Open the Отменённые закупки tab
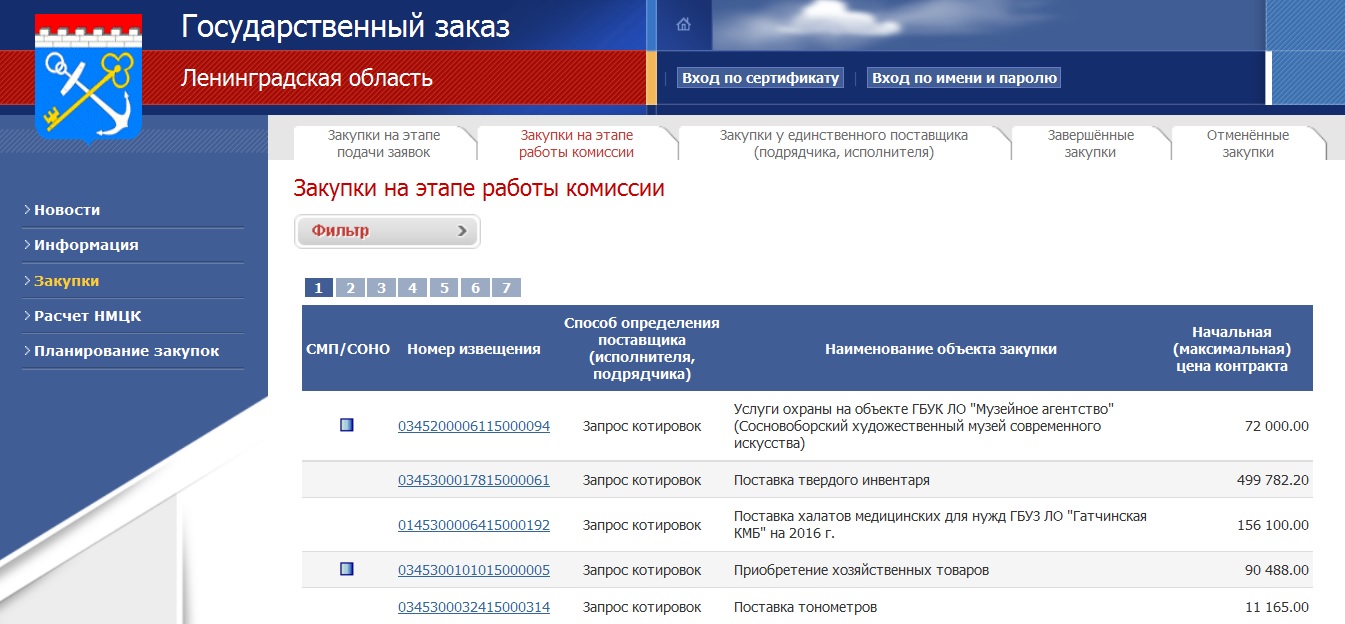This screenshot has height=624, width=1345. point(1247,143)
